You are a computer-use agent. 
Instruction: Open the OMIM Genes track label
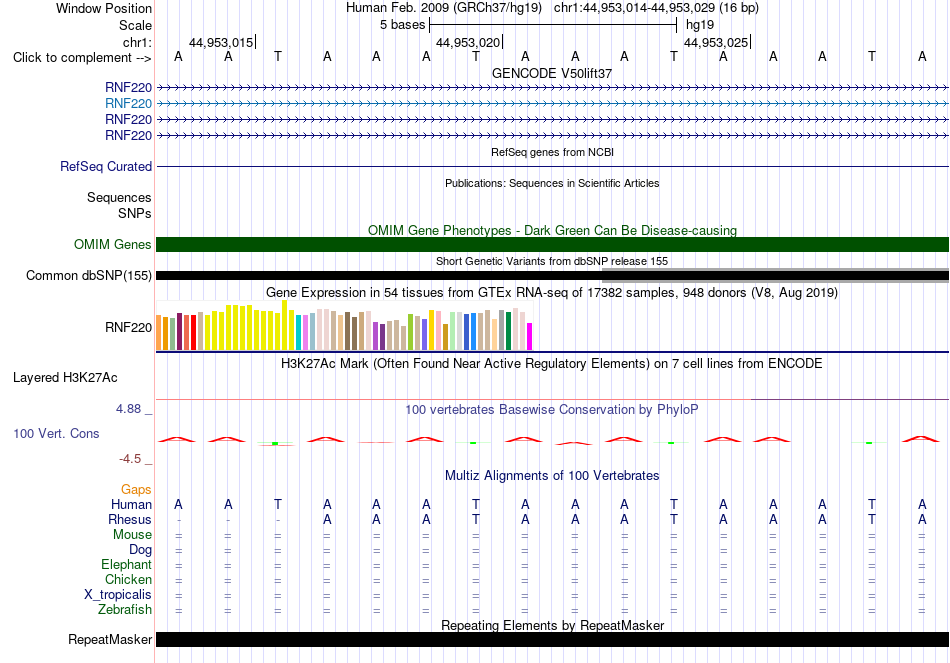113,244
